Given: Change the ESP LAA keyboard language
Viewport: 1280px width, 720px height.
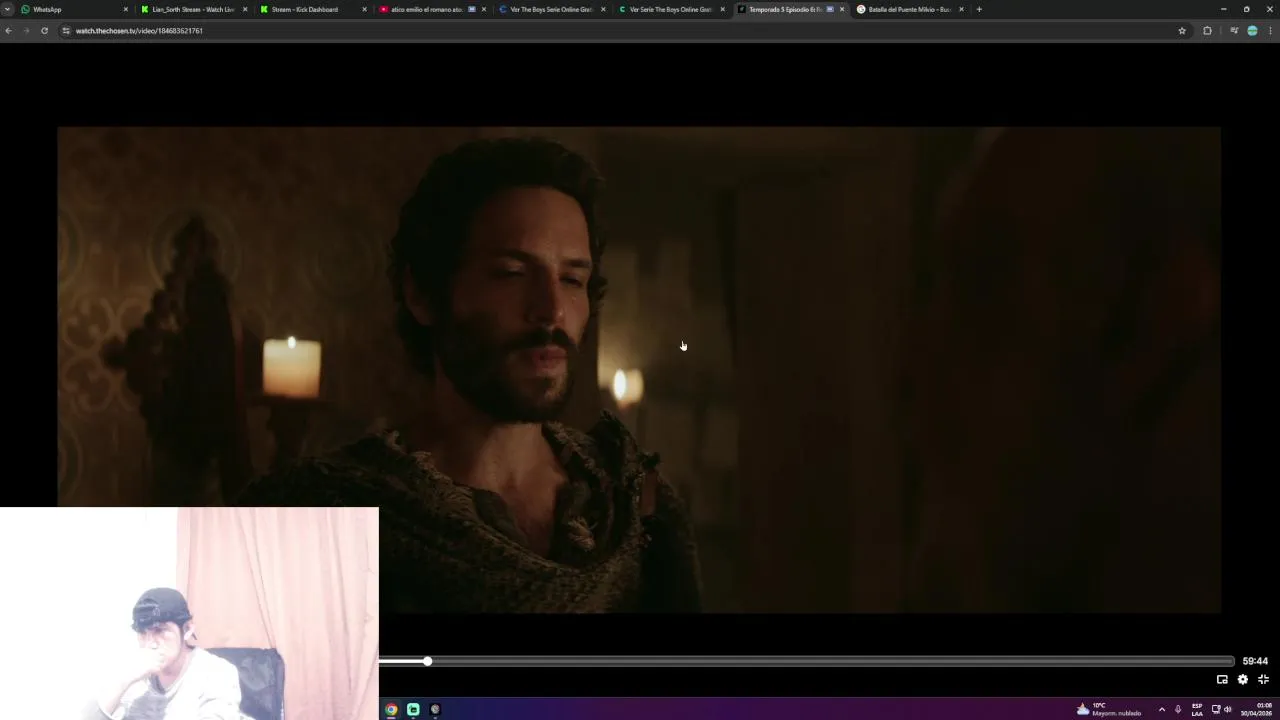Looking at the screenshot, I should (1197, 709).
